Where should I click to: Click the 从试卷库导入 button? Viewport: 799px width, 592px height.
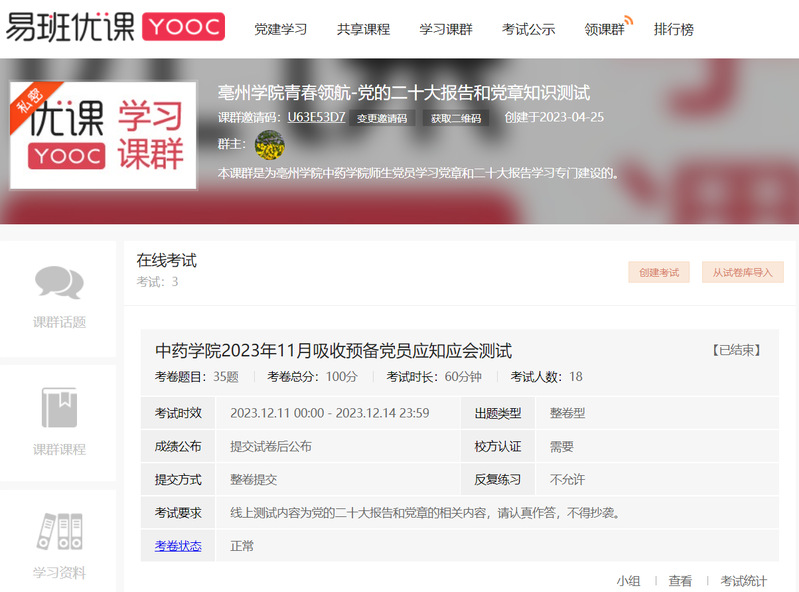[742, 273]
